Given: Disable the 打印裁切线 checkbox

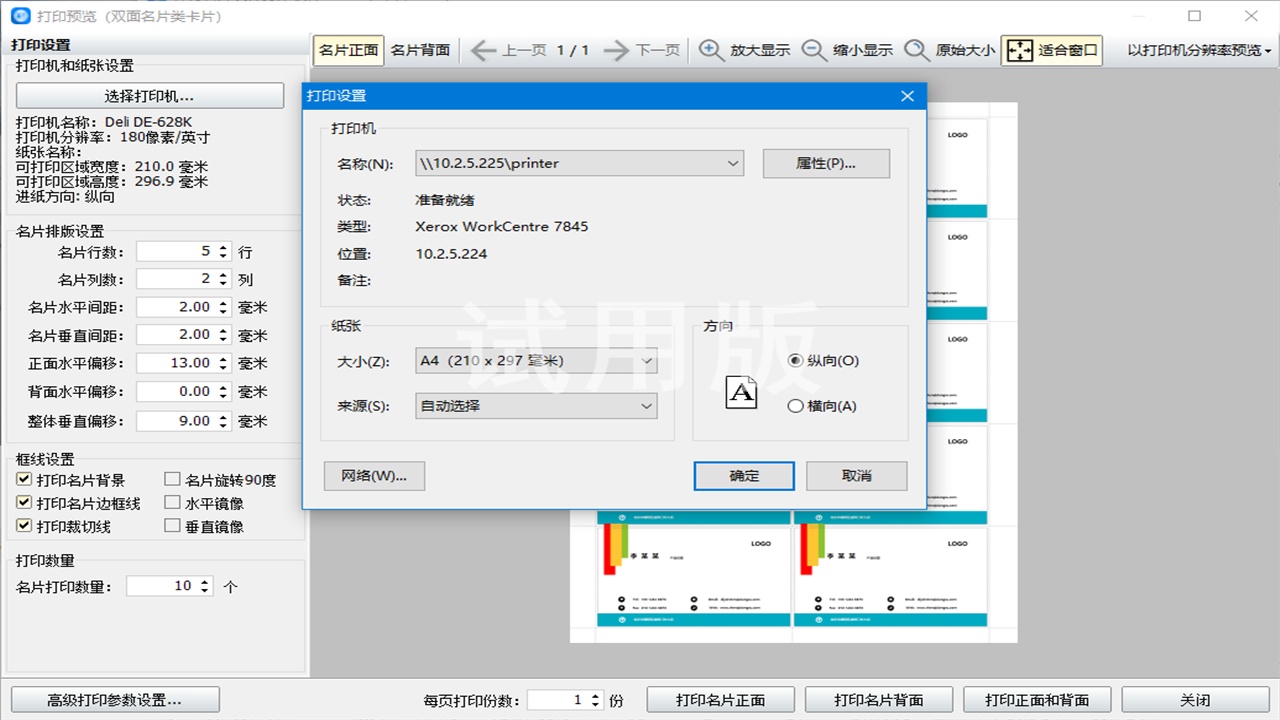Looking at the screenshot, I should click(x=23, y=525).
